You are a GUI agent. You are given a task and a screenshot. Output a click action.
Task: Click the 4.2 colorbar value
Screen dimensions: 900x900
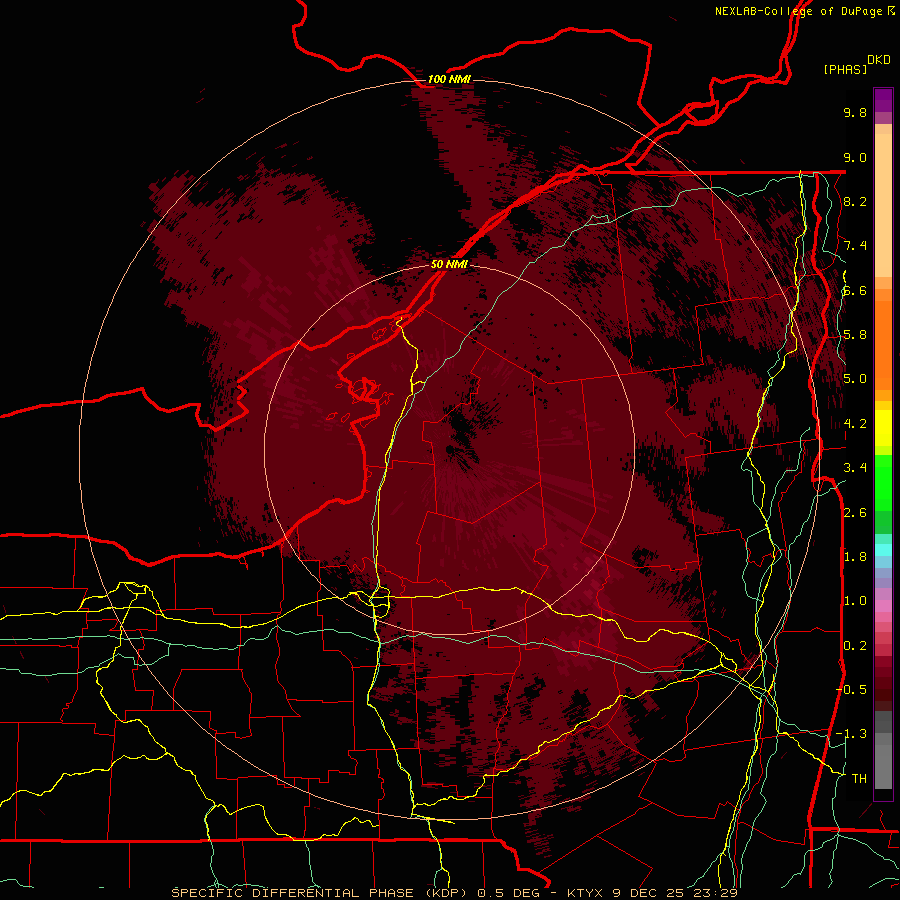(855, 424)
